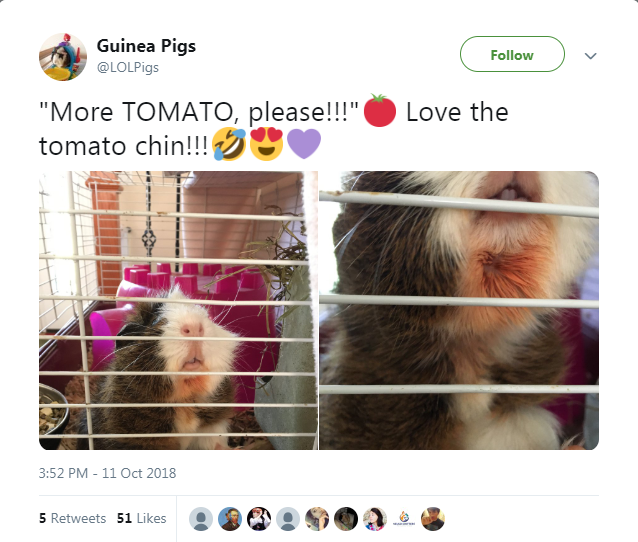View the 51 Likes list
This screenshot has width=638, height=542.
[142, 518]
